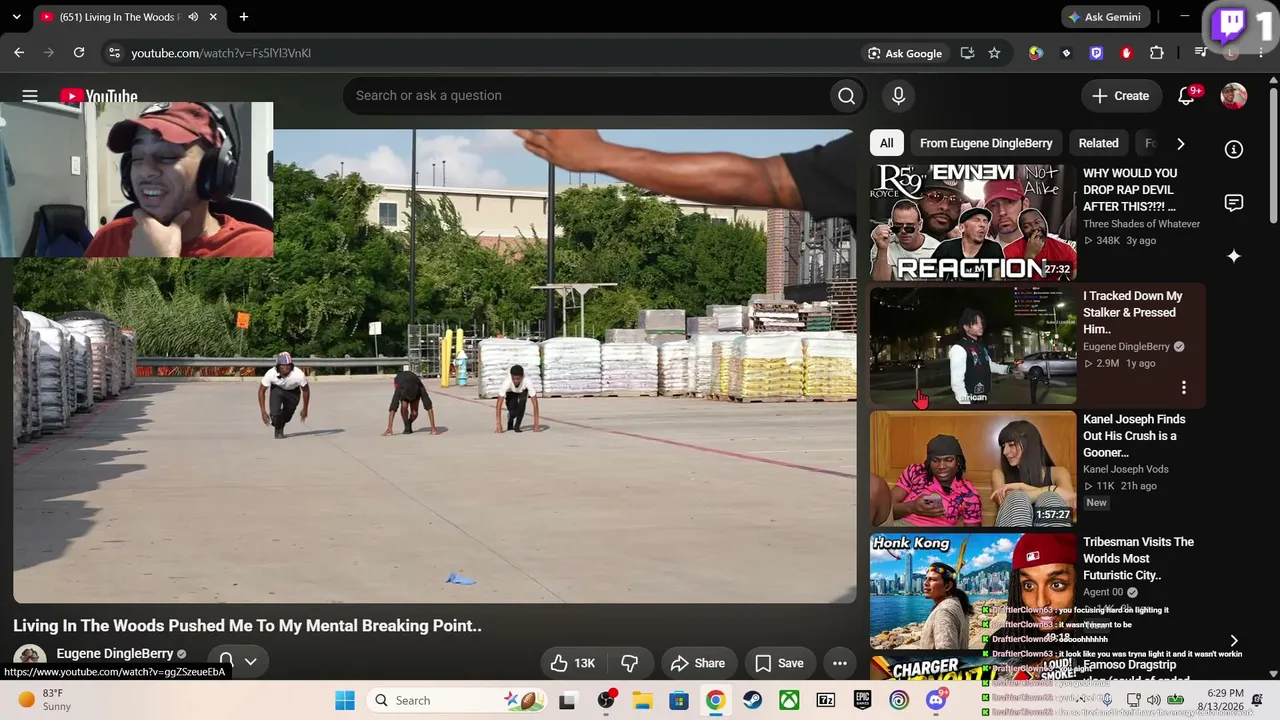Open the tab search dropdown arrow
This screenshot has width=1280, height=720.
click(16, 17)
